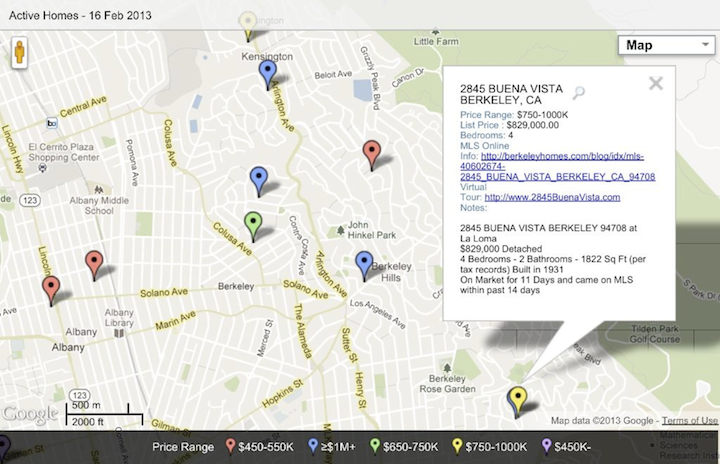The image size is (720, 464).
Task: Click the Terms of Use link
Action: pyautogui.click(x=690, y=421)
